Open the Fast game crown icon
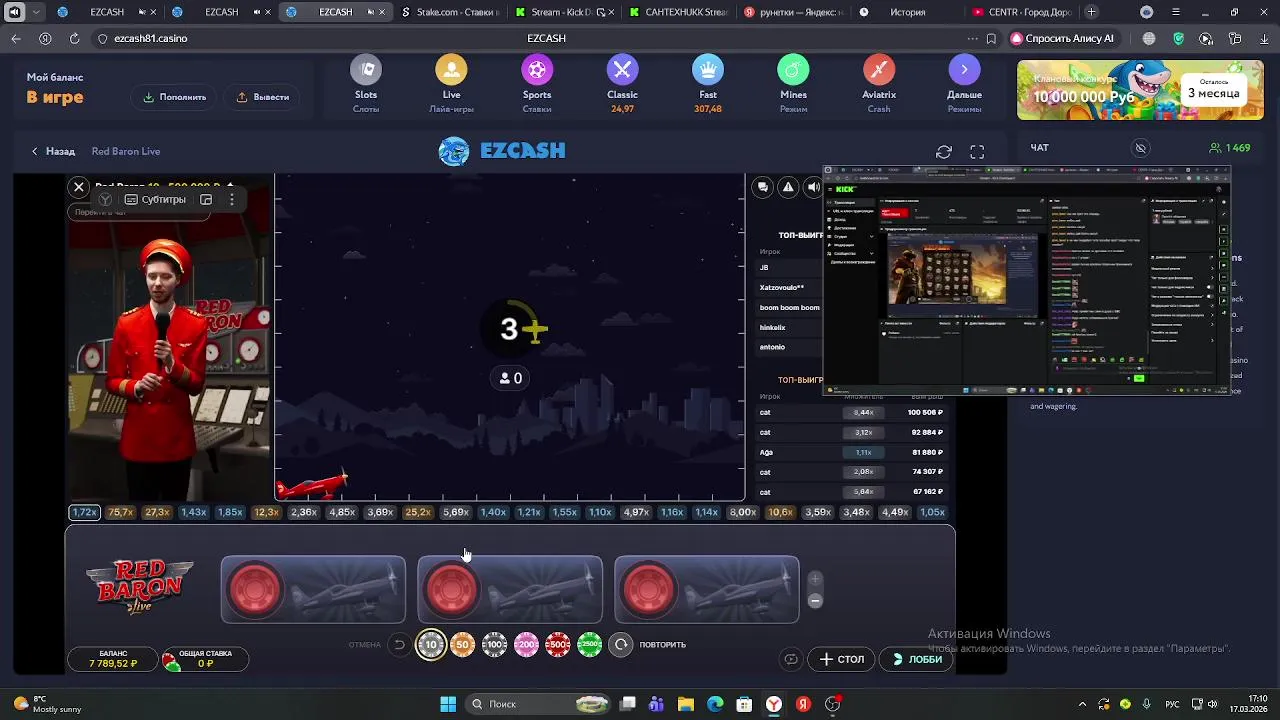The width and height of the screenshot is (1280, 720). pyautogui.click(x=708, y=70)
